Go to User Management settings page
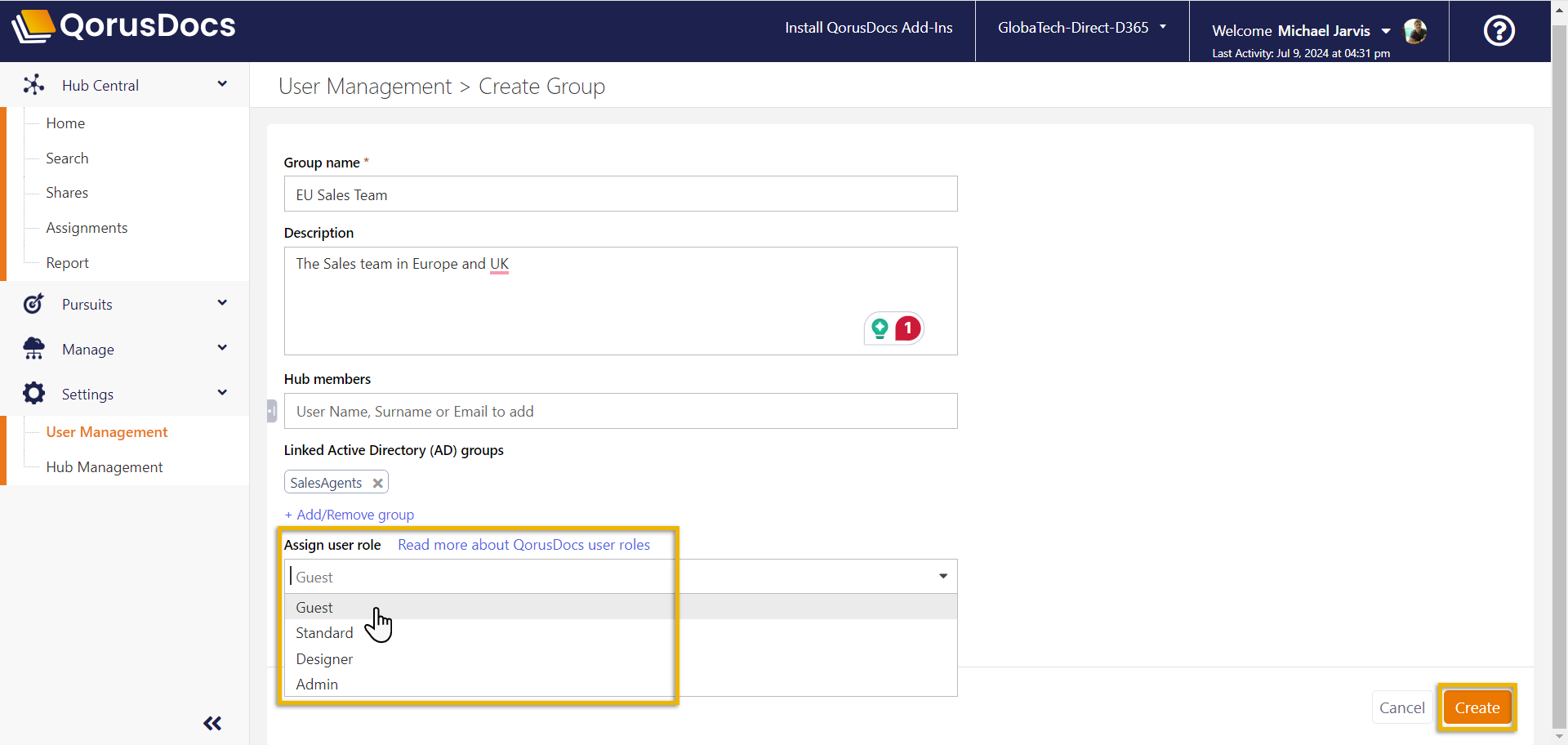Screen dimensions: 1568x745 107,432
